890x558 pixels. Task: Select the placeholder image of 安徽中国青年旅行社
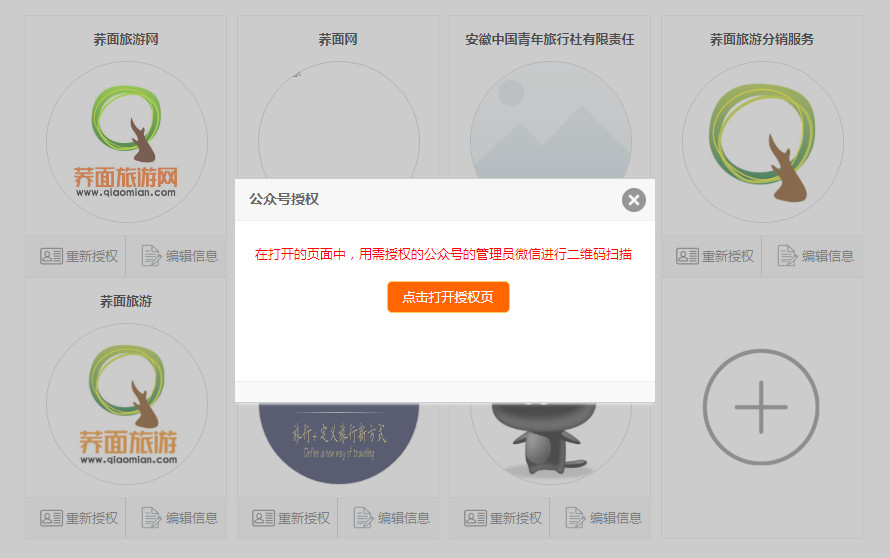(x=551, y=120)
